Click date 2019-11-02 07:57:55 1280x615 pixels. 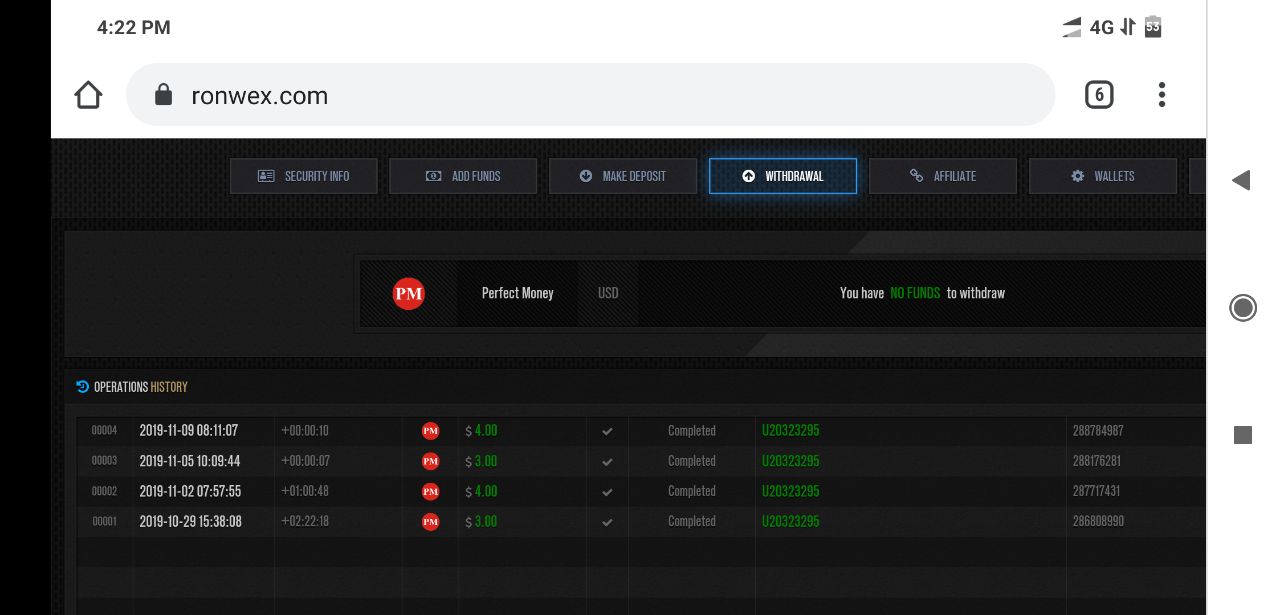[x=190, y=491]
